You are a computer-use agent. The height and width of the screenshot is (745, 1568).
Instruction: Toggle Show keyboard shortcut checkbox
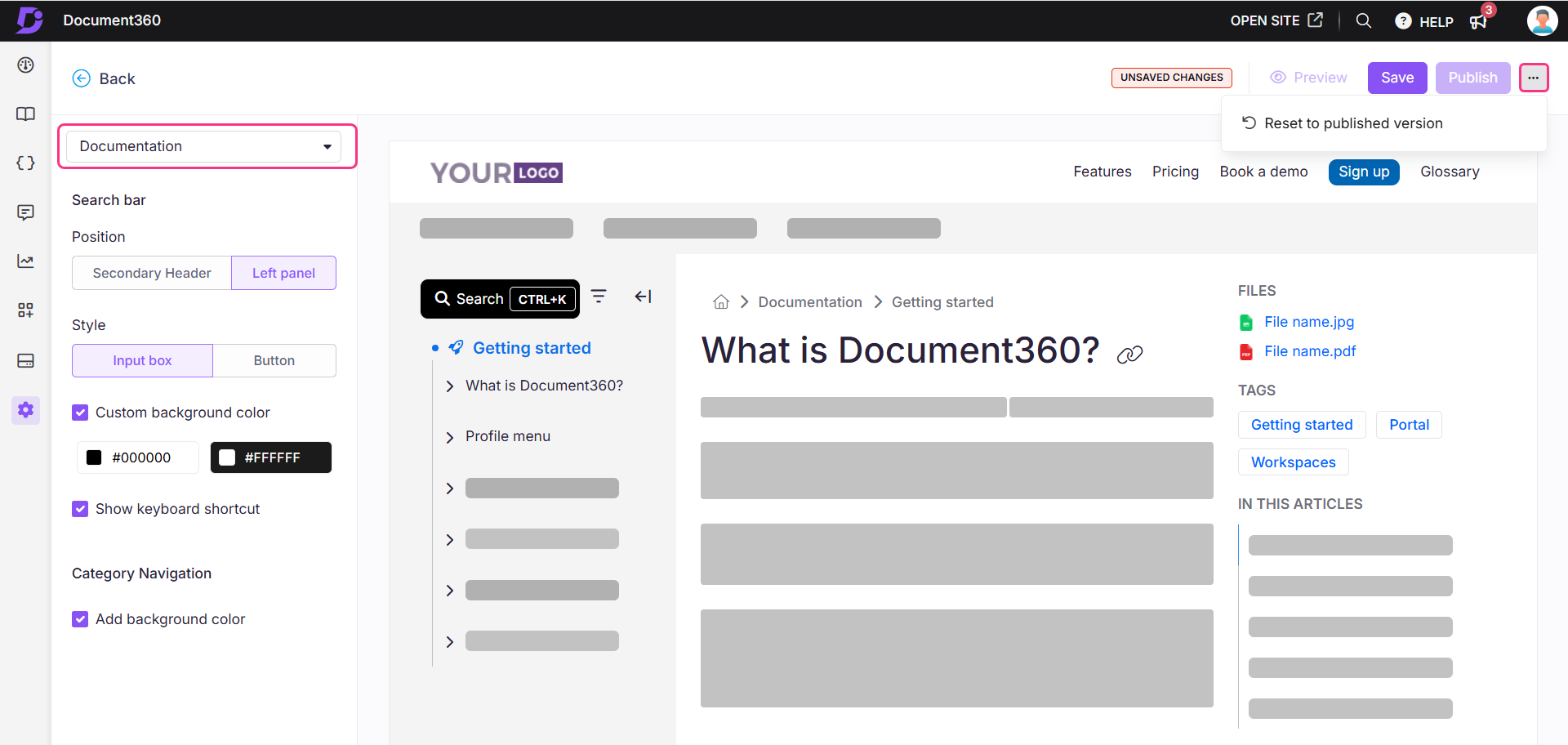pos(80,509)
